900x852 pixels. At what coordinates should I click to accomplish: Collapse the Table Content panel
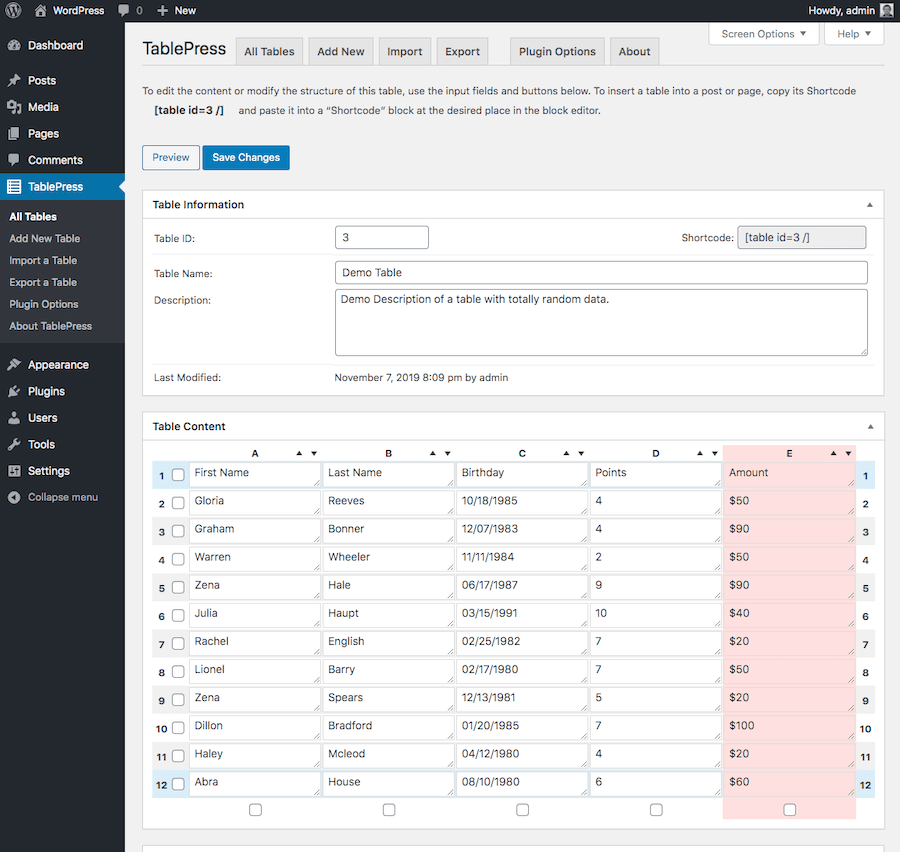pos(870,427)
